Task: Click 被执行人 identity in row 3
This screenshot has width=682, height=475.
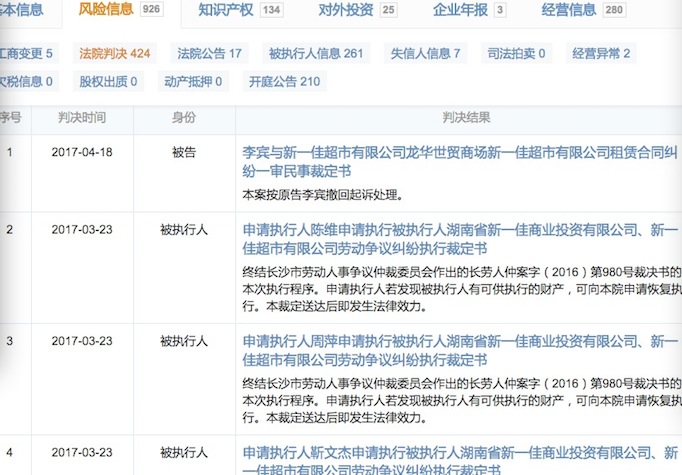Action: click(184, 341)
